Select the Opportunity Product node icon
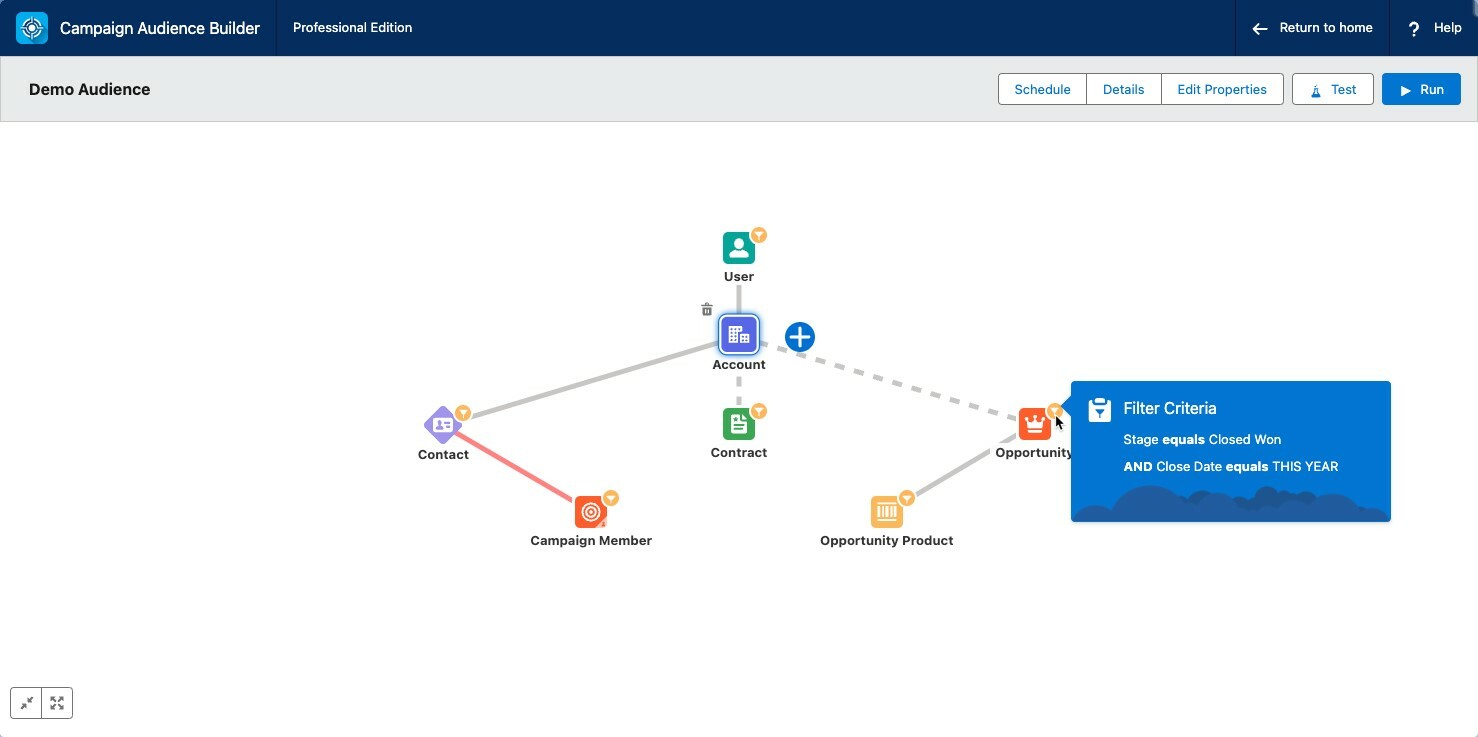 pos(886,511)
